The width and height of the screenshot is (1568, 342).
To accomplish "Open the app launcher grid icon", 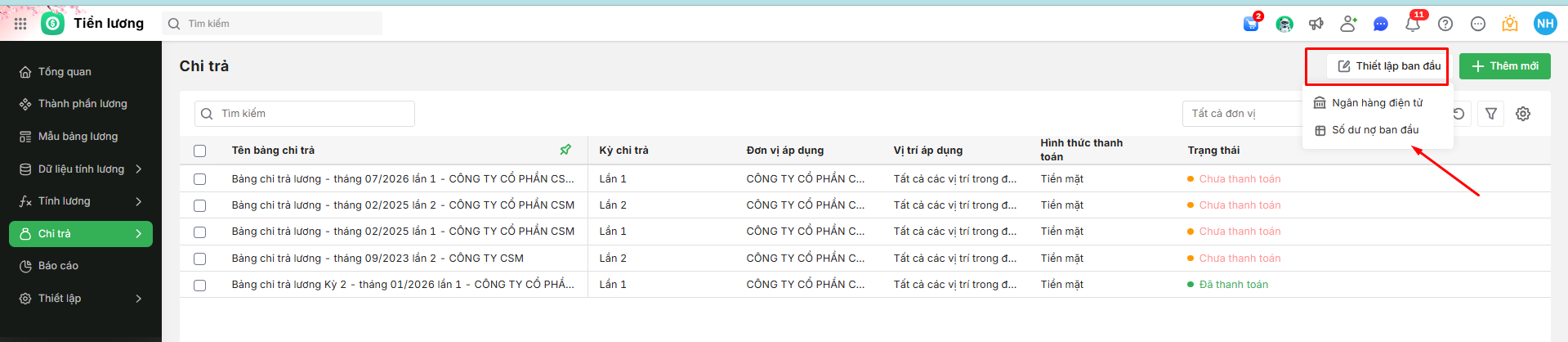I will 20,24.
